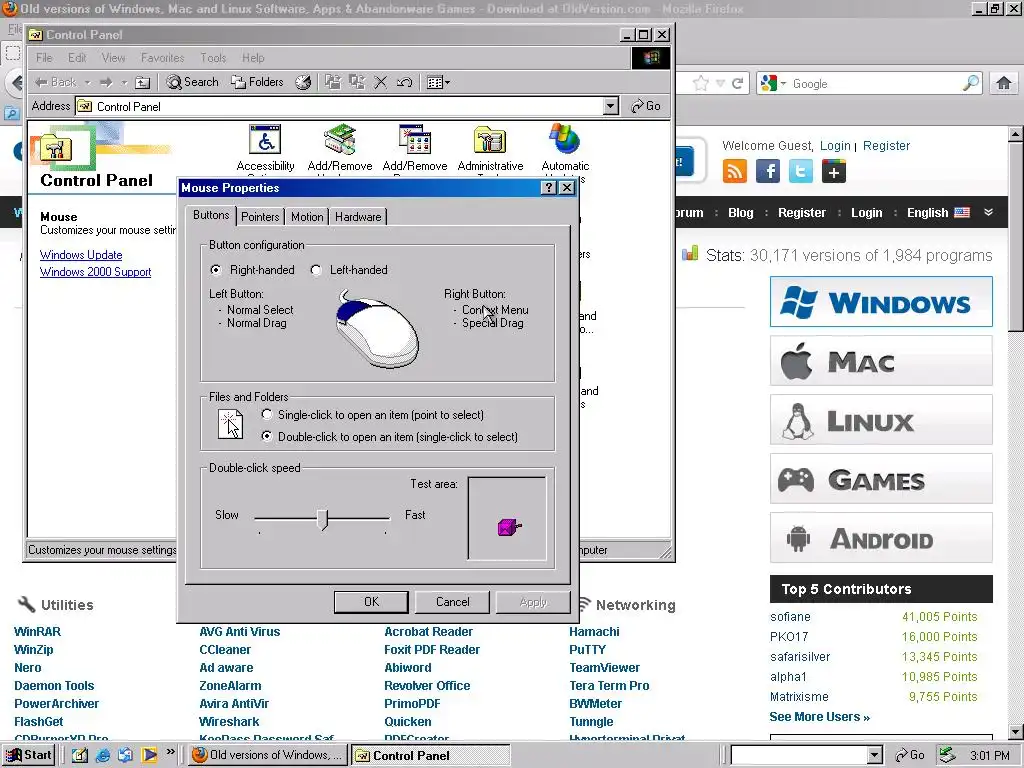Viewport: 1024px width, 768px height.
Task: Switch to the Old versions of Windows taskbar button
Action: point(268,755)
